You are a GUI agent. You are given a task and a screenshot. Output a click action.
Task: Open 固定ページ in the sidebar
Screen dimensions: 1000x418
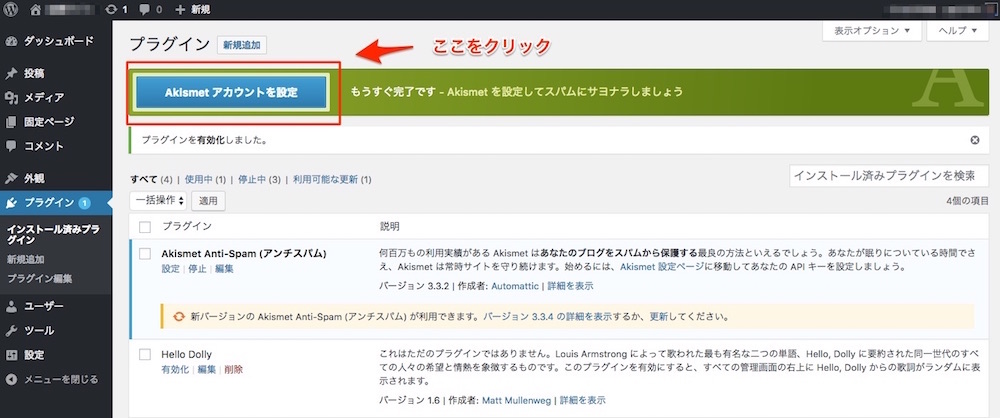pos(55,122)
